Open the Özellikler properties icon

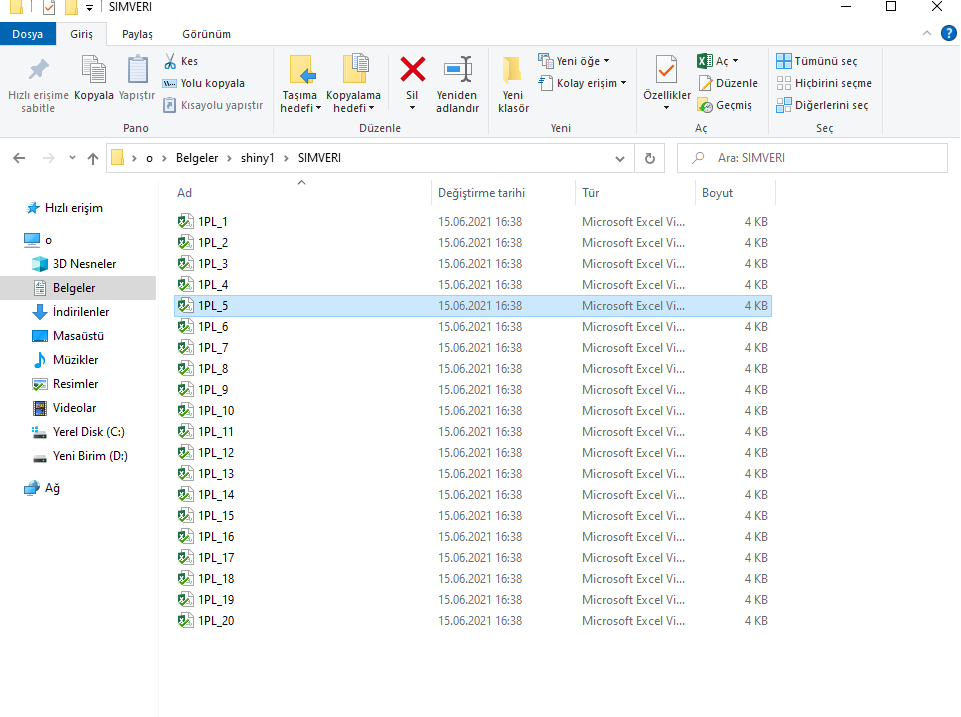(666, 69)
